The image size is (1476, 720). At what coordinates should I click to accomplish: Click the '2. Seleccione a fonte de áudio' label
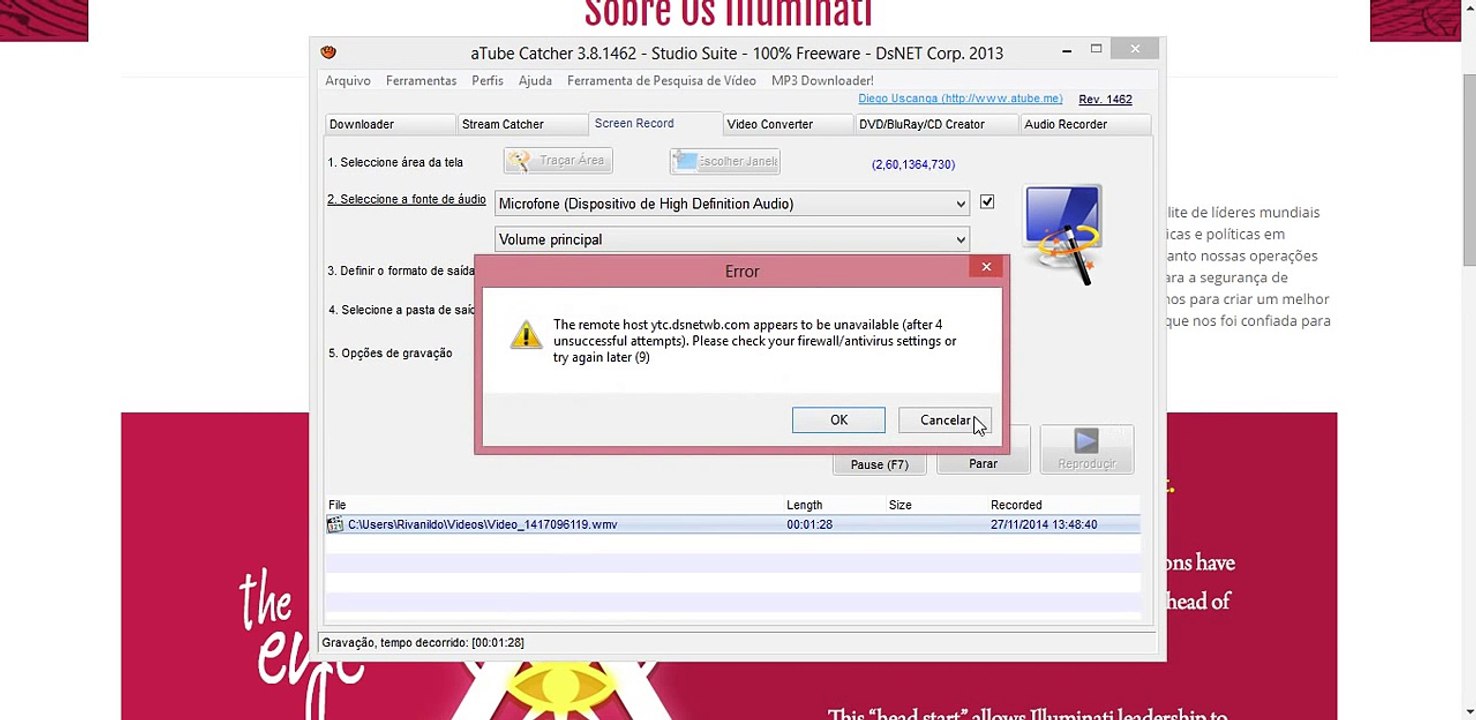[x=406, y=199]
